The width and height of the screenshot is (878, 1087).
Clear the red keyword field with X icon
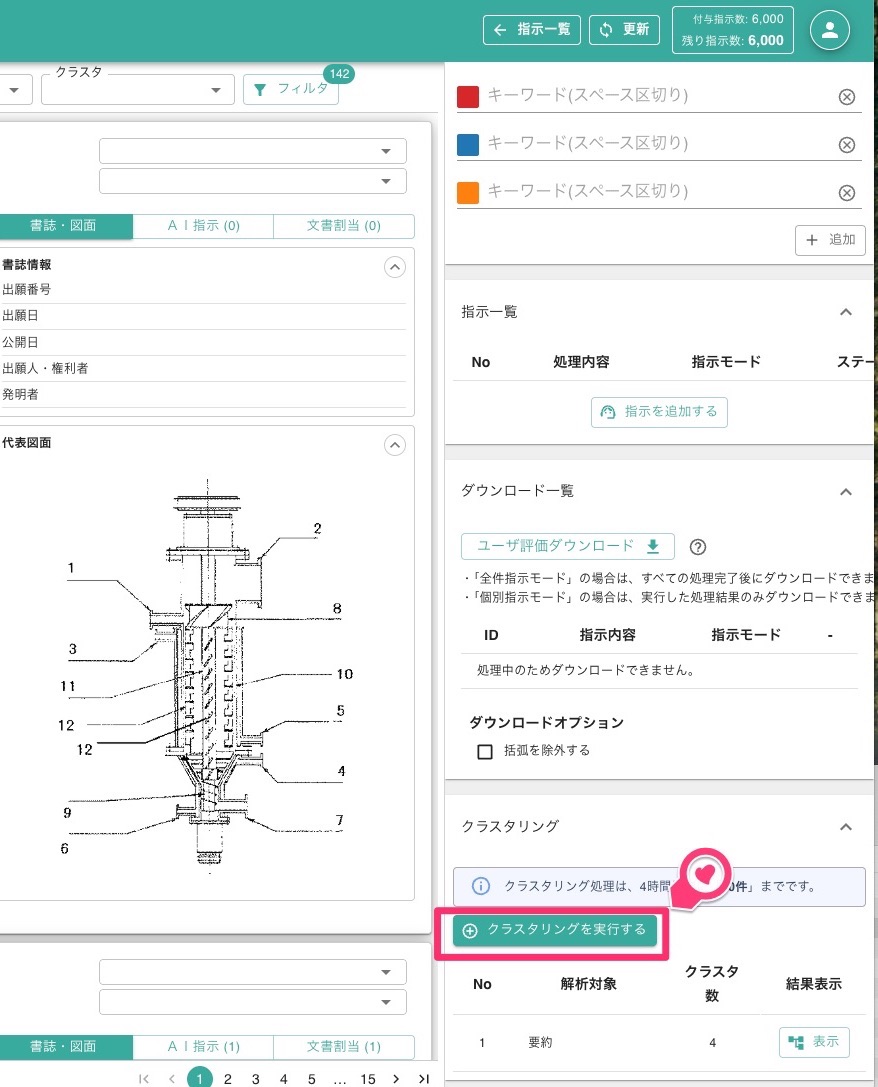click(846, 97)
